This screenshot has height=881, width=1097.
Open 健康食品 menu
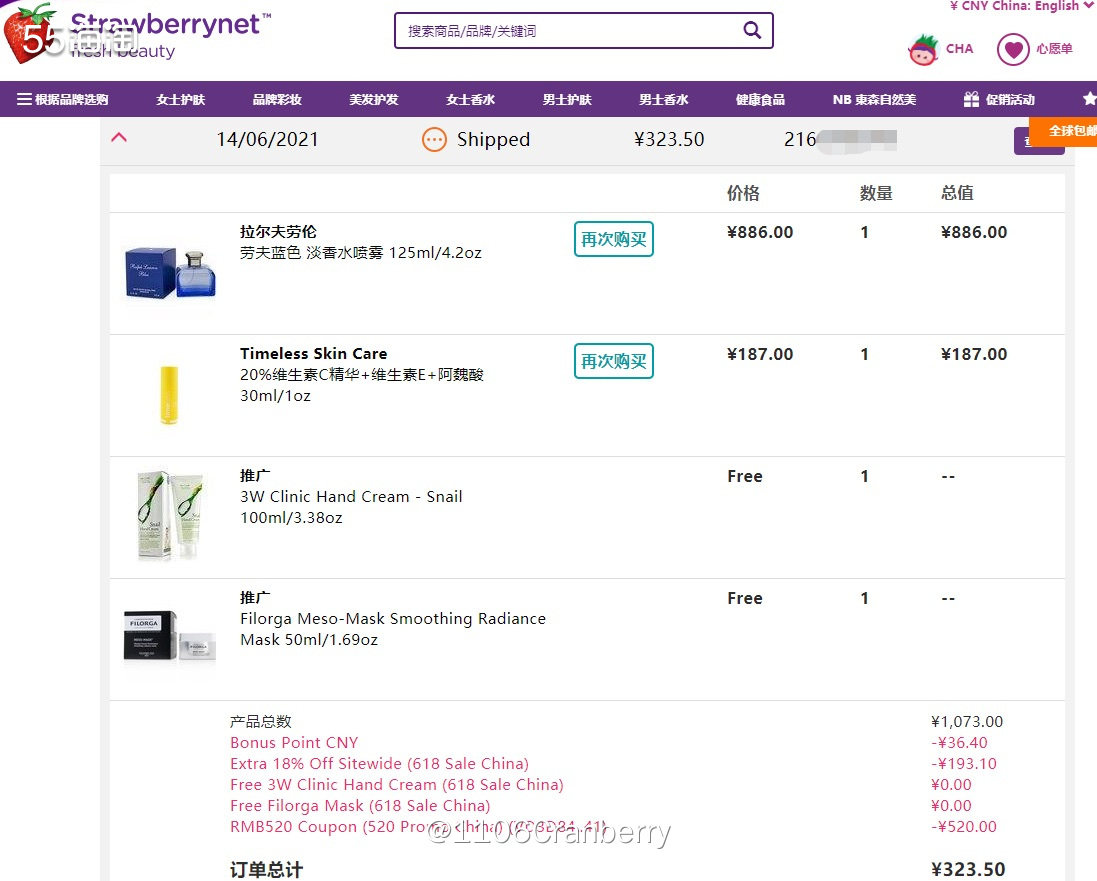(x=760, y=99)
